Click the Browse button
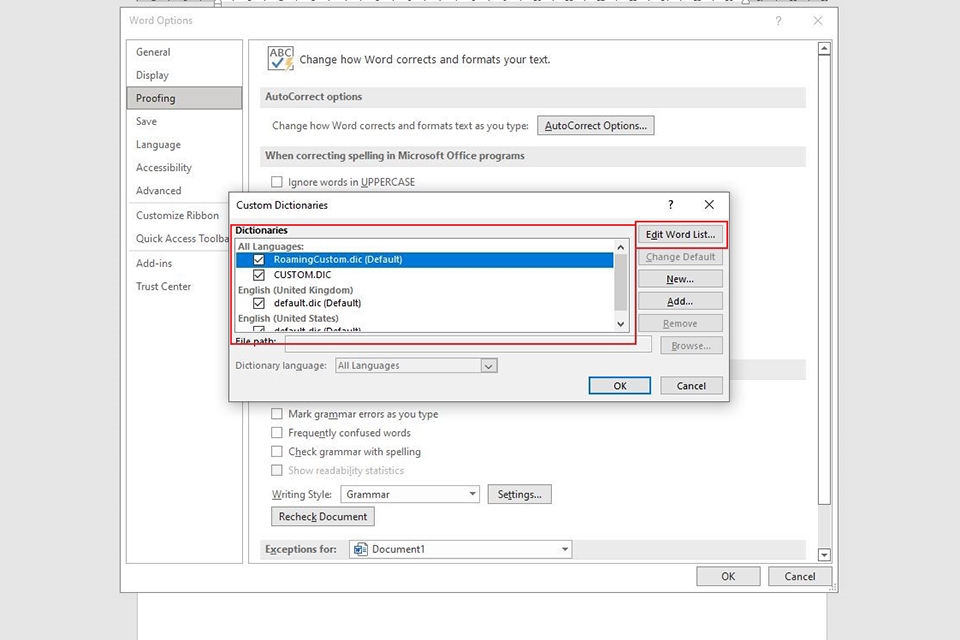 691,345
